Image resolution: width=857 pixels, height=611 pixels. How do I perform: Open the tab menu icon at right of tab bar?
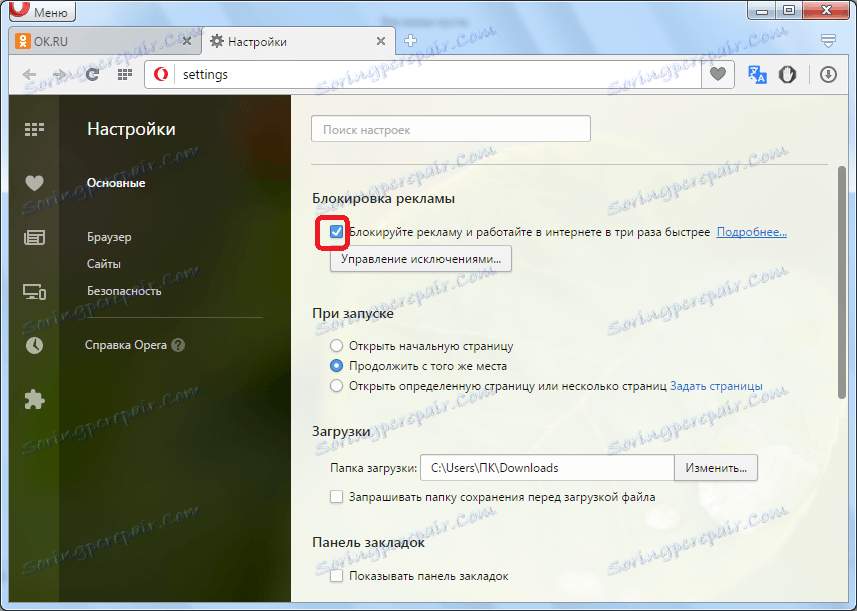(x=829, y=40)
